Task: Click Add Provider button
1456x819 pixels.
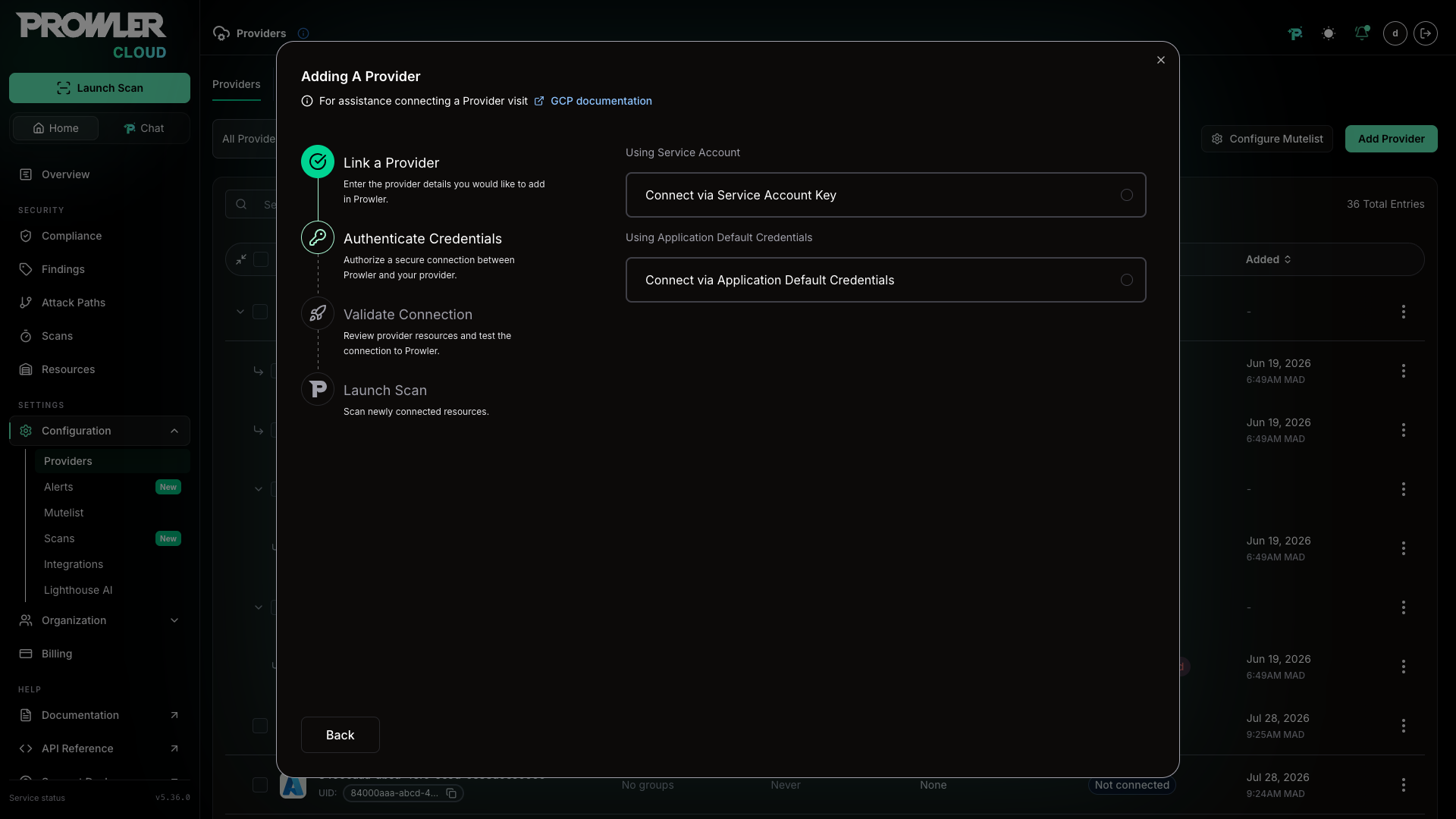Action: coord(1391,139)
